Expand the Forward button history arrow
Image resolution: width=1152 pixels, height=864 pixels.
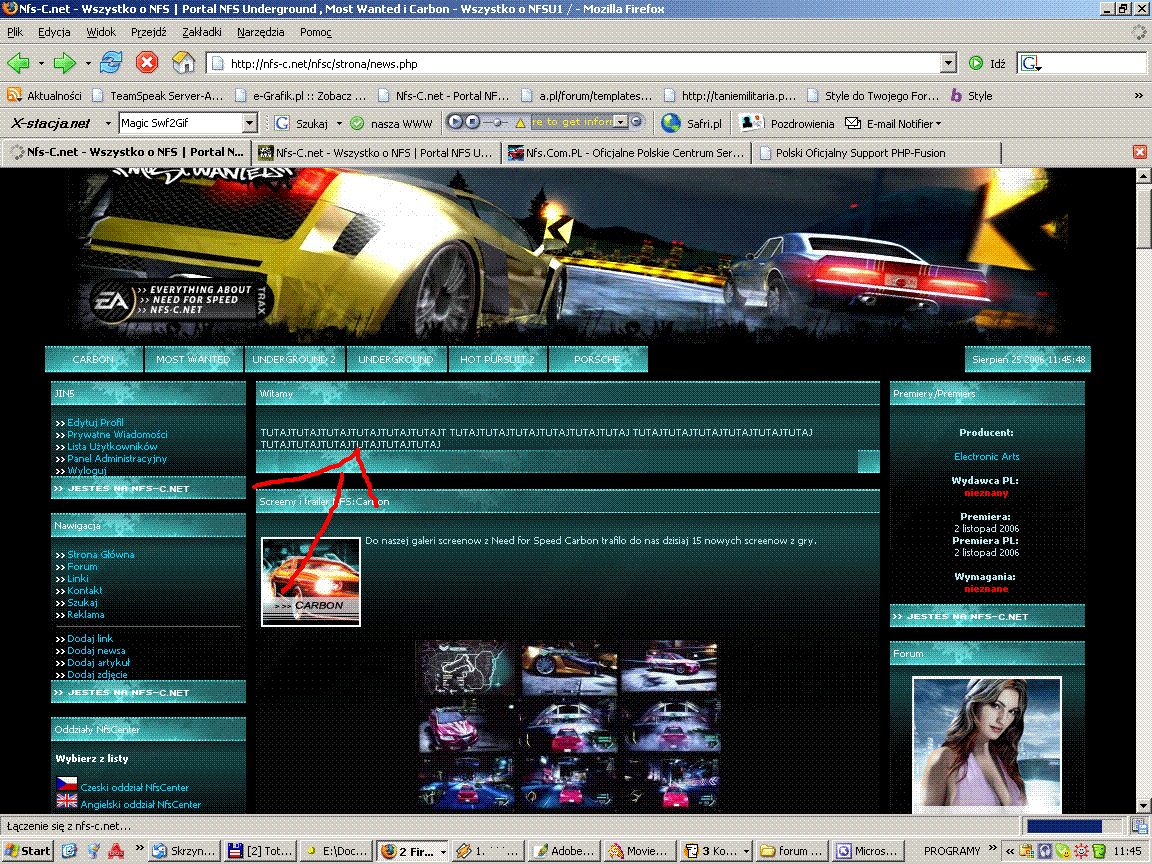(88, 63)
